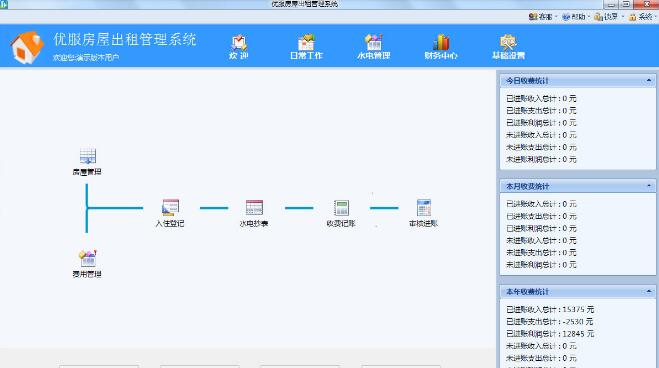Viewport: 659px width, 368px height.
Task: Select 未进账利润总计 row in 今日收费统计 panel
Action: click(541, 159)
